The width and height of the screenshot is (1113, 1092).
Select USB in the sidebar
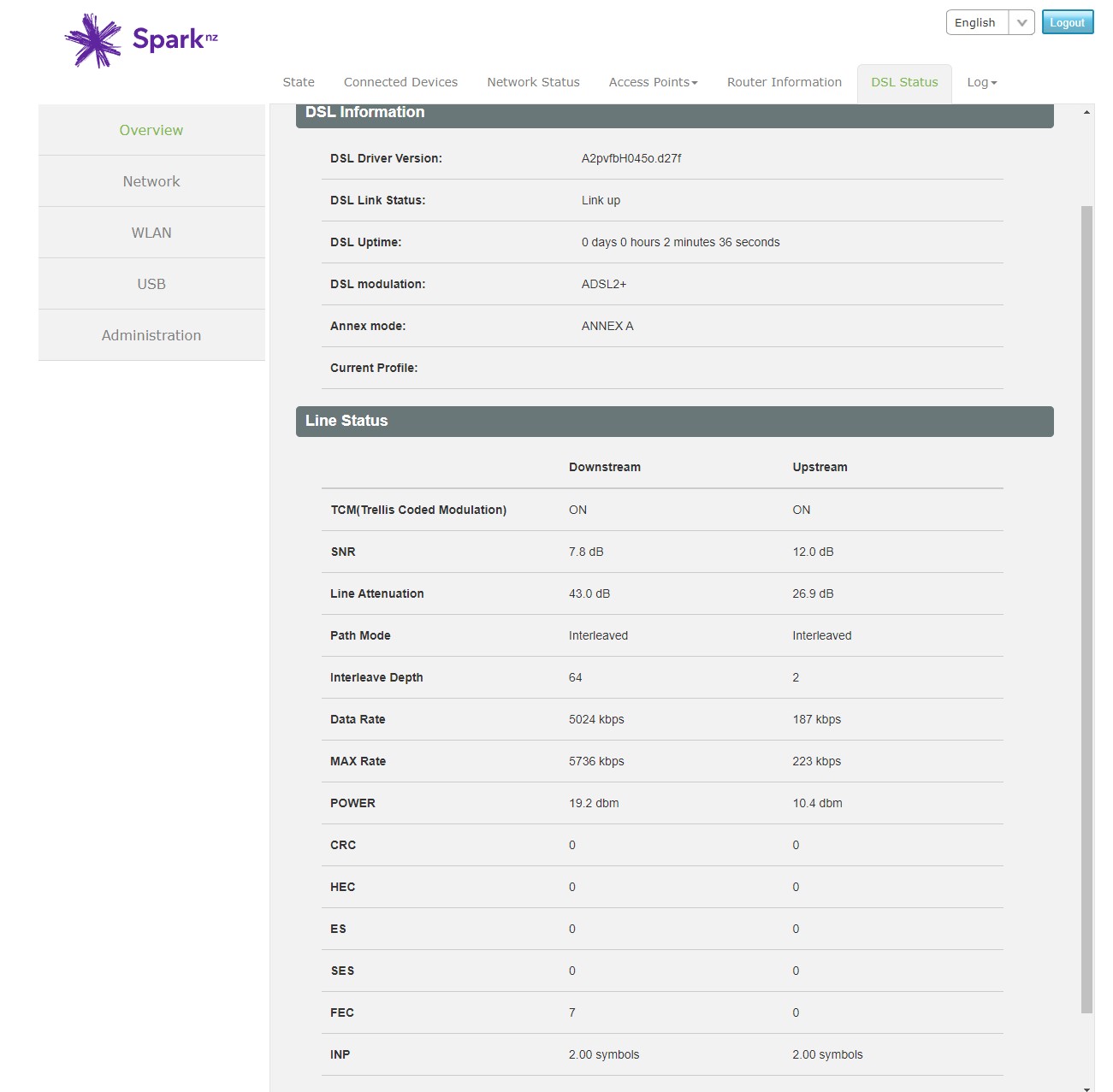(151, 284)
